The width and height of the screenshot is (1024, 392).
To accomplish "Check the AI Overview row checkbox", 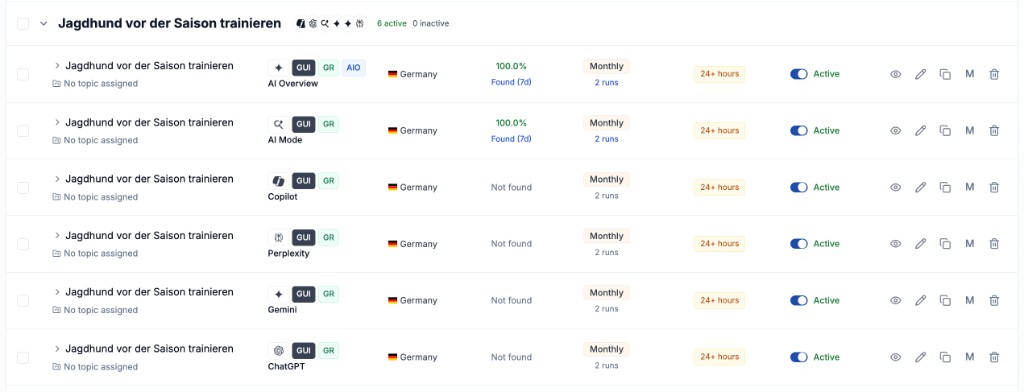I will point(23,74).
